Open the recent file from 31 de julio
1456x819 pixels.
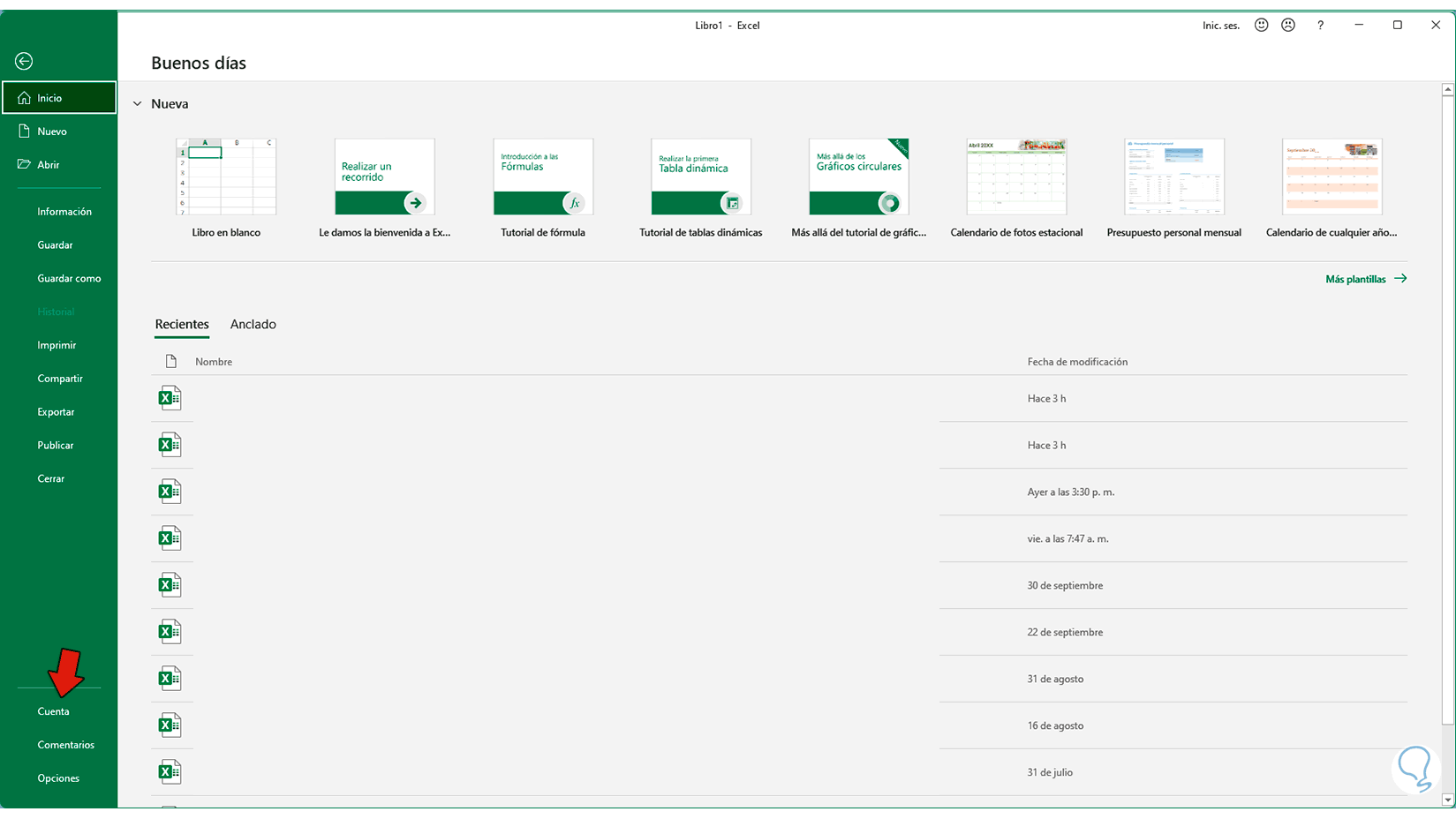pos(779,772)
